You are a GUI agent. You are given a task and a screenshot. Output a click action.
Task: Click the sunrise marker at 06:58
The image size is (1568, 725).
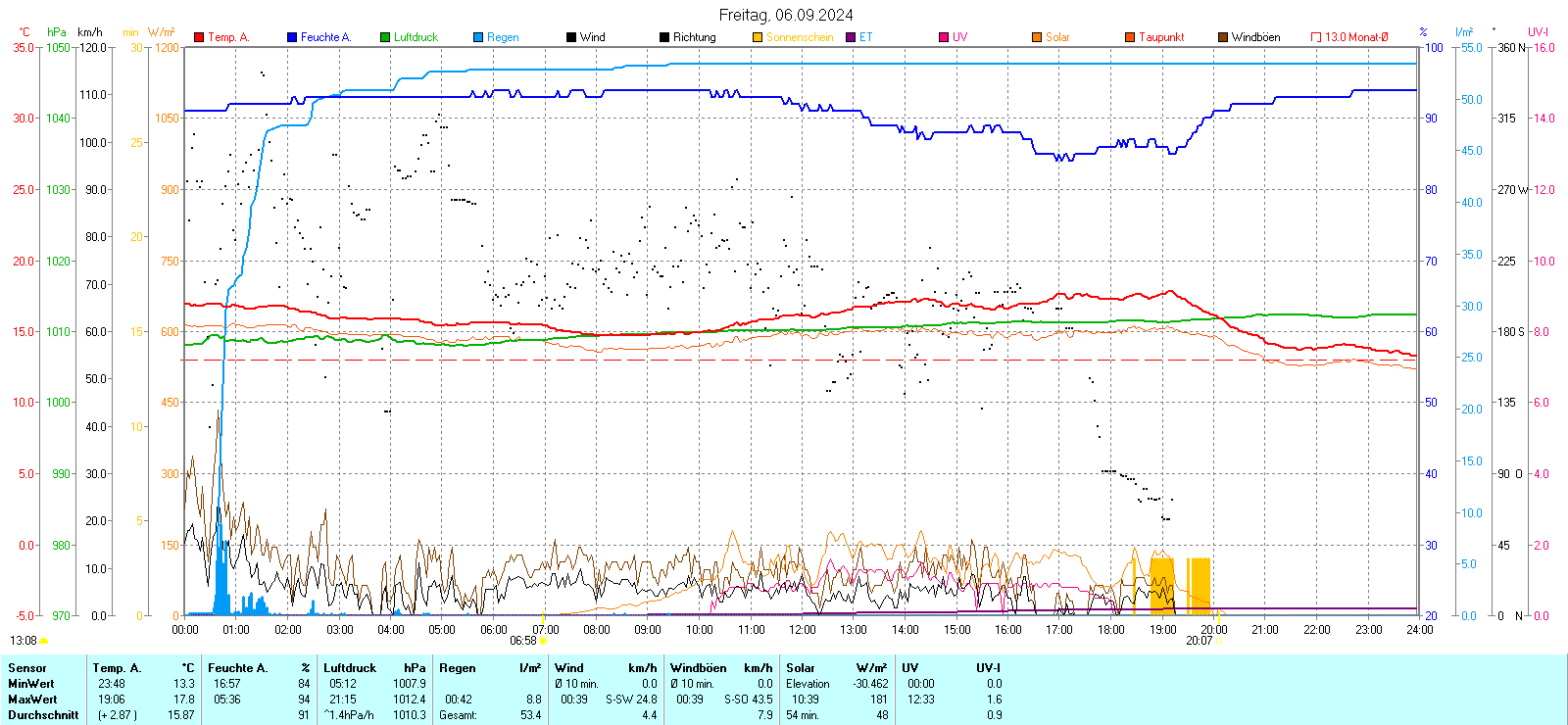coord(544,641)
